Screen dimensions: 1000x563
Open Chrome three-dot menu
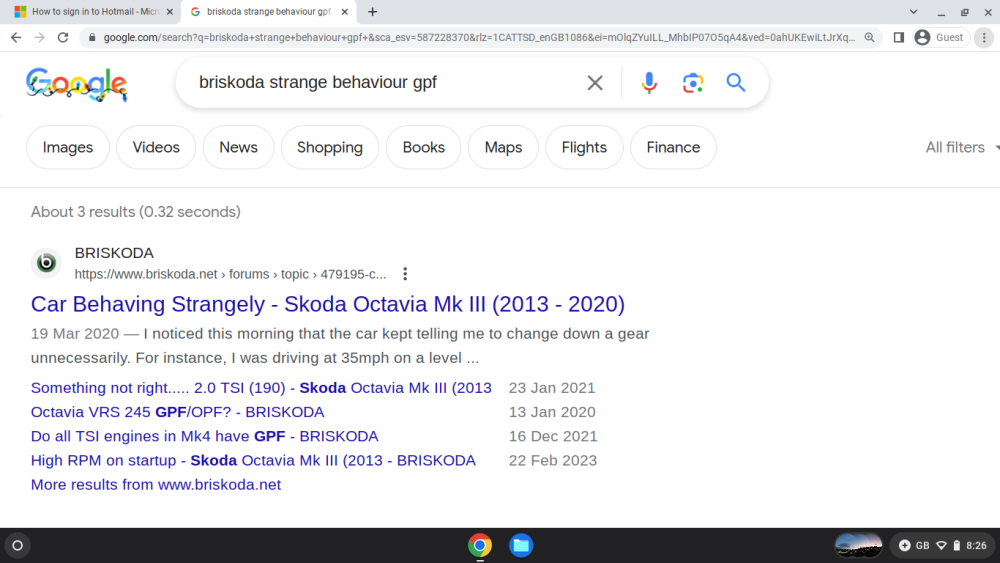984,38
